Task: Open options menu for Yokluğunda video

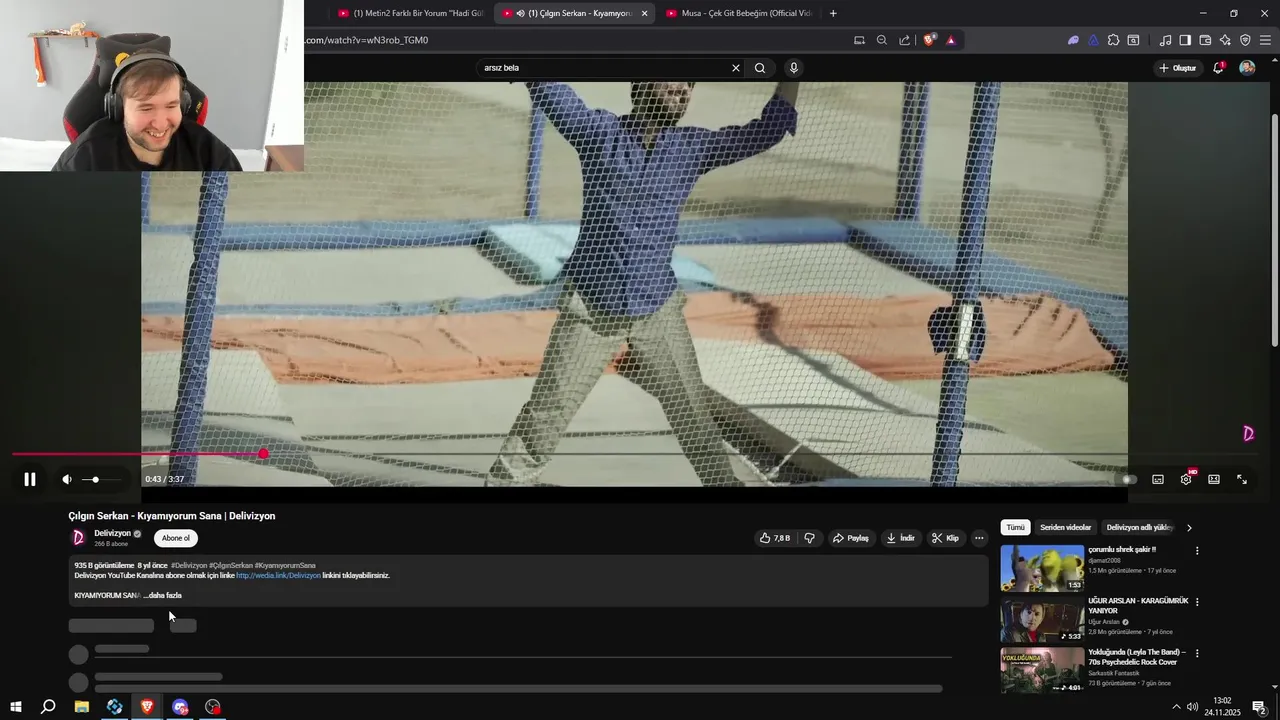Action: coord(1197,653)
